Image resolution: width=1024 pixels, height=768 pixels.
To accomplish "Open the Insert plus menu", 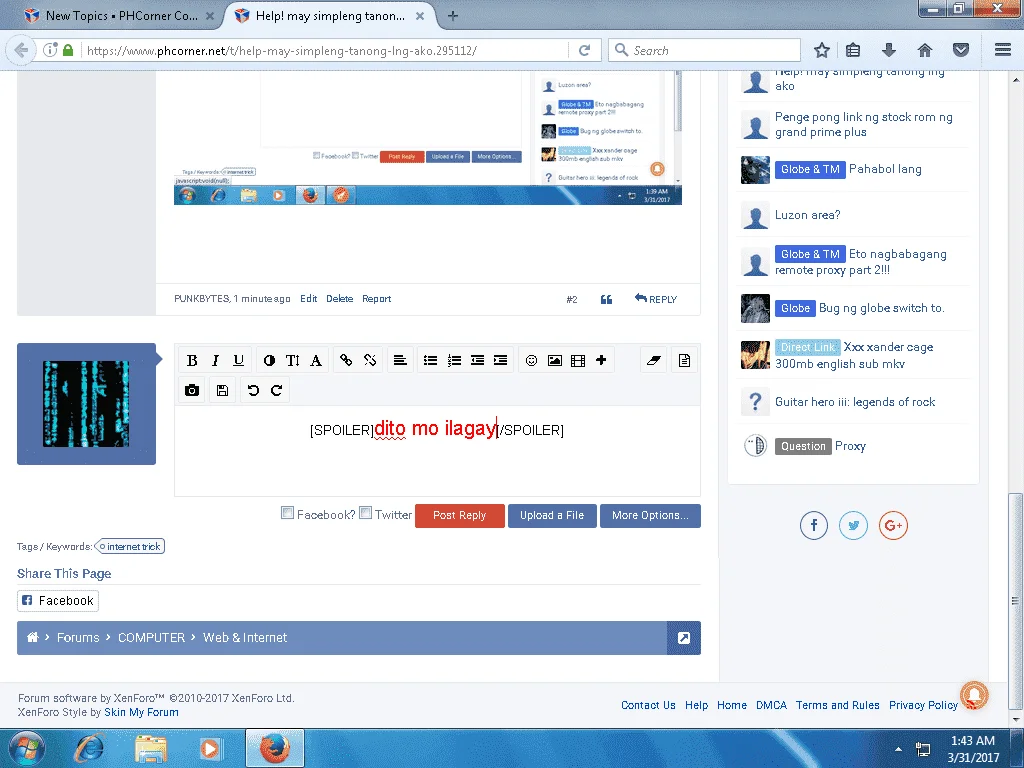I will [x=601, y=360].
